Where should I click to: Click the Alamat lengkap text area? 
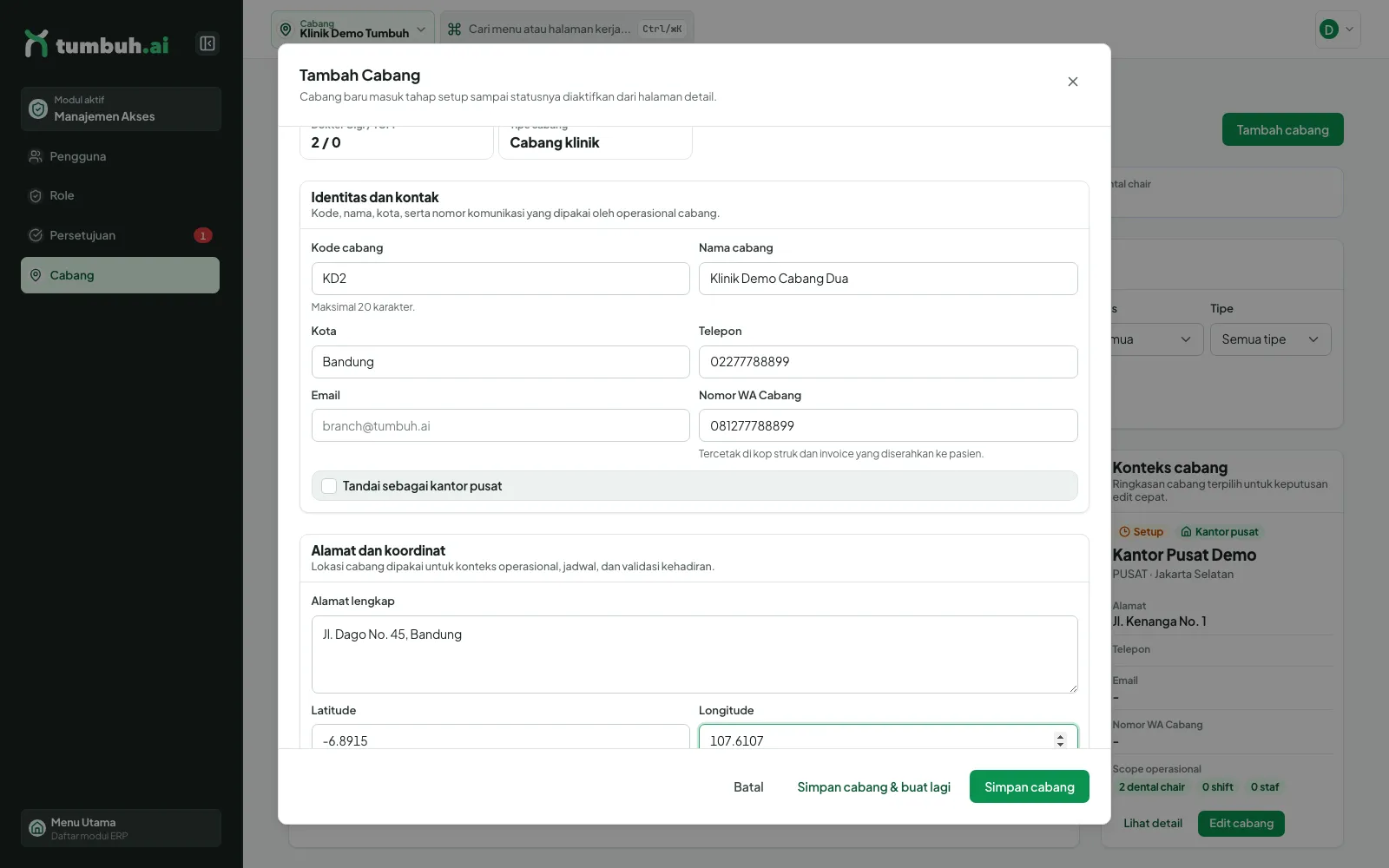click(x=694, y=654)
